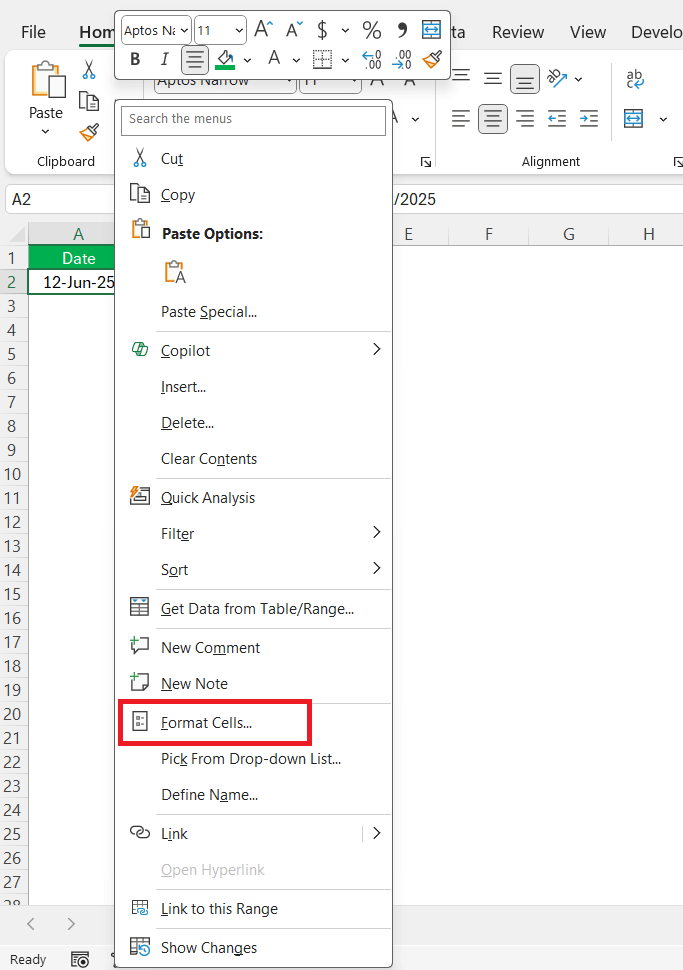Toggle ribbon Middle Align button
The width and height of the screenshot is (683, 970).
pos(493,79)
